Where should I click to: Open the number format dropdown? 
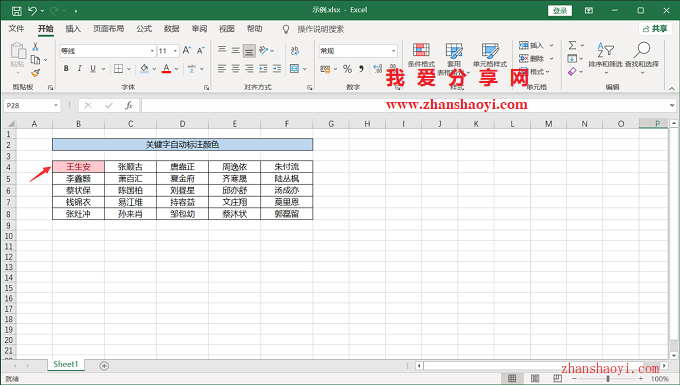(394, 51)
